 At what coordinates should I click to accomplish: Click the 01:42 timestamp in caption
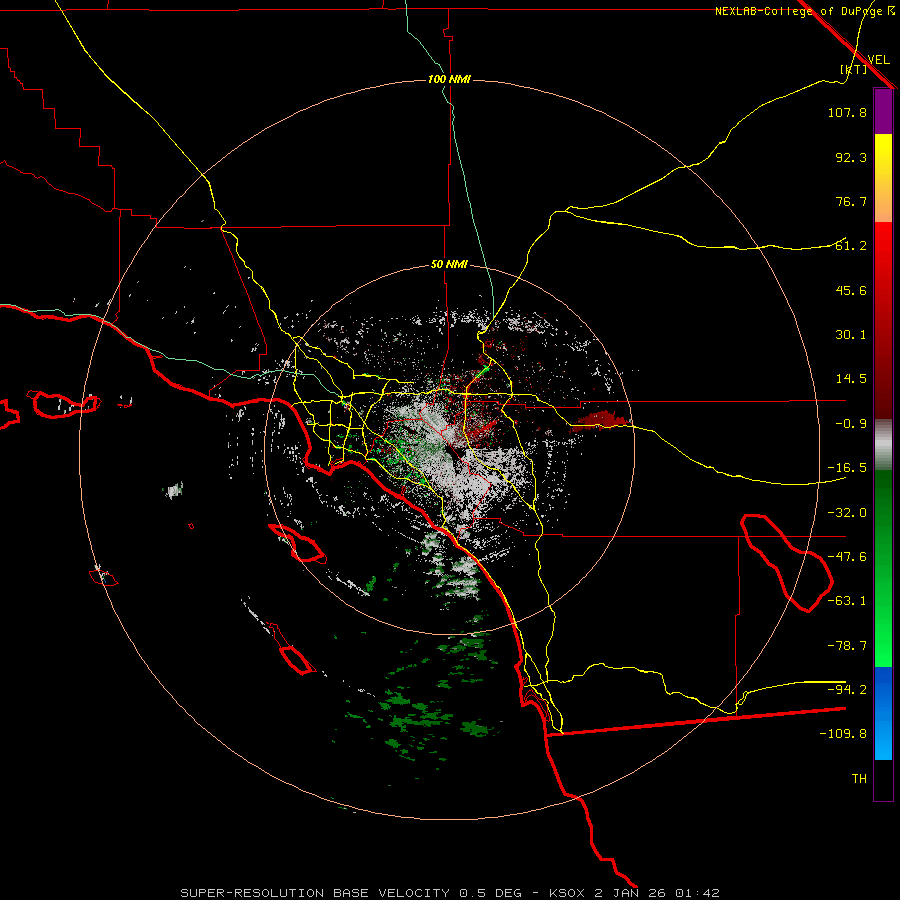tap(697, 893)
